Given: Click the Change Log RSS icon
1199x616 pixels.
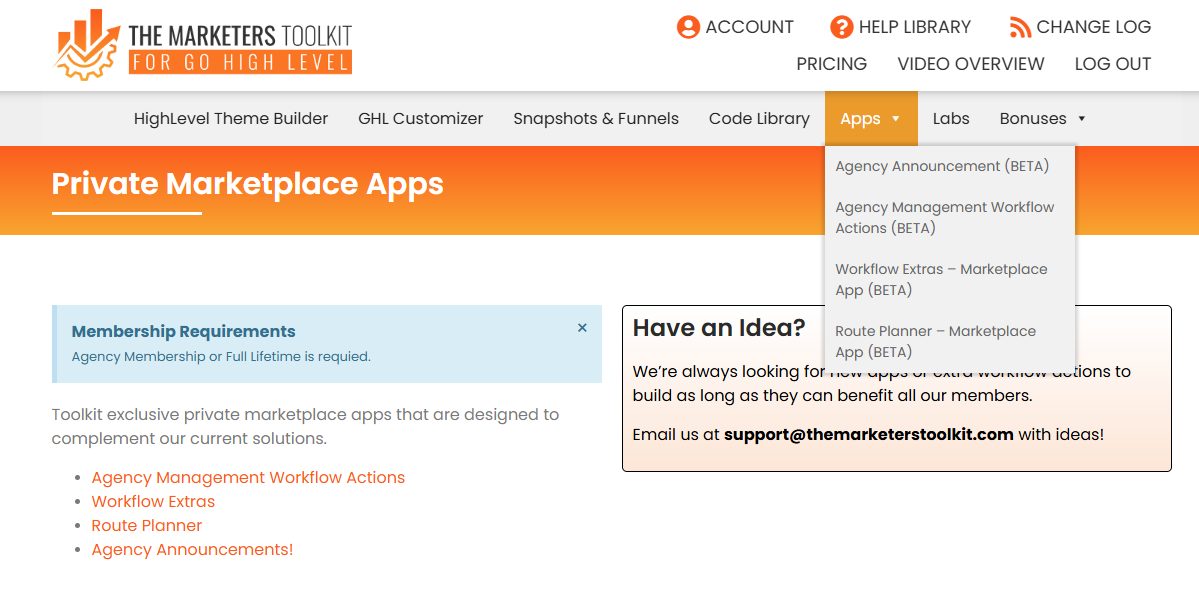Looking at the screenshot, I should (x=1020, y=28).
